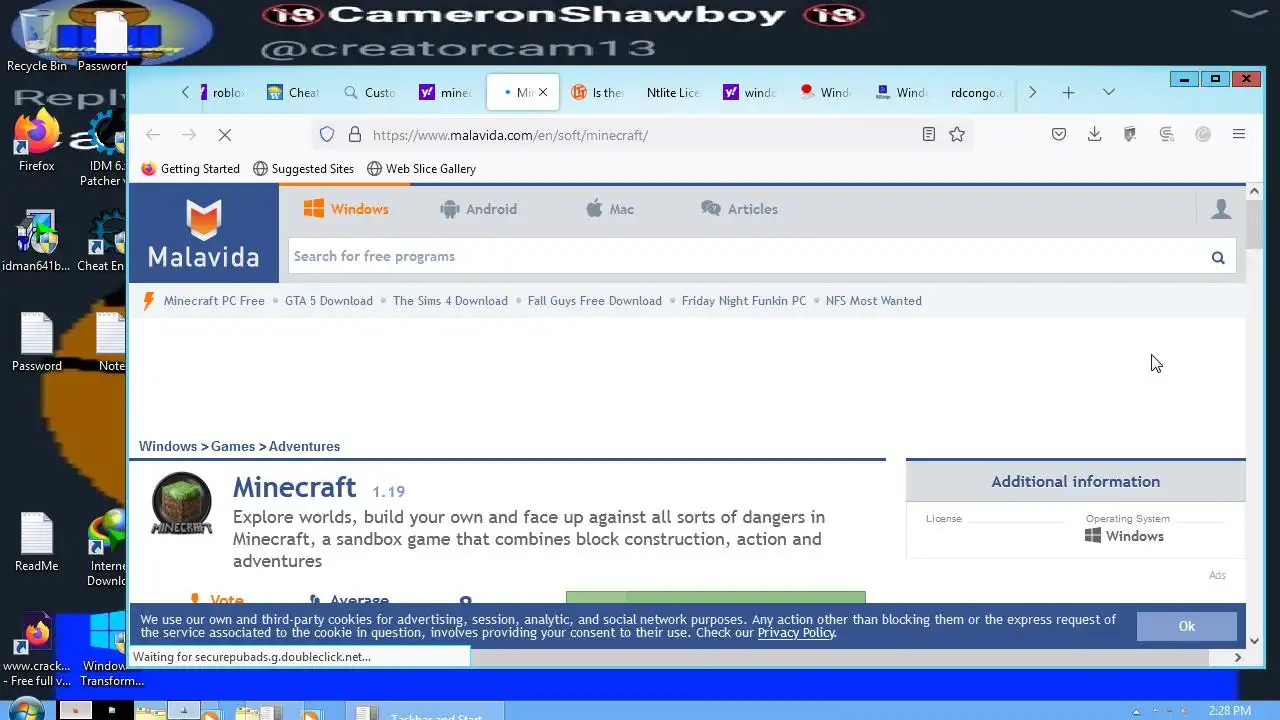Screen dimensions: 1280x720
Task: Open the idman641b installer desktop icon
Action: (x=36, y=241)
